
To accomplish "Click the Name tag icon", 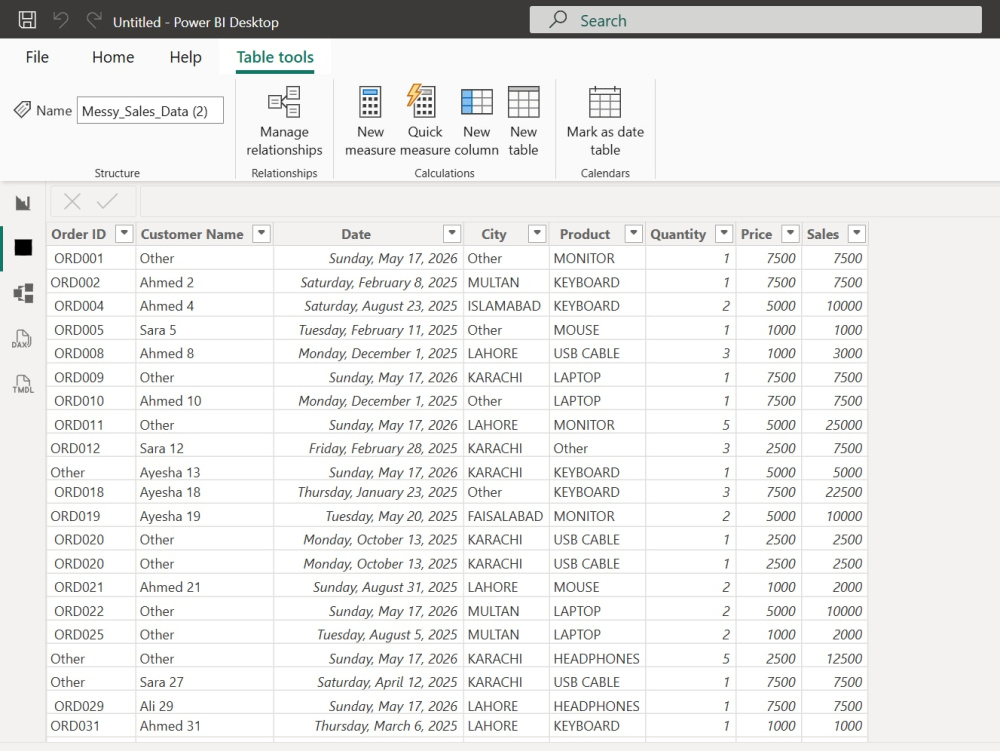I will click(22, 110).
